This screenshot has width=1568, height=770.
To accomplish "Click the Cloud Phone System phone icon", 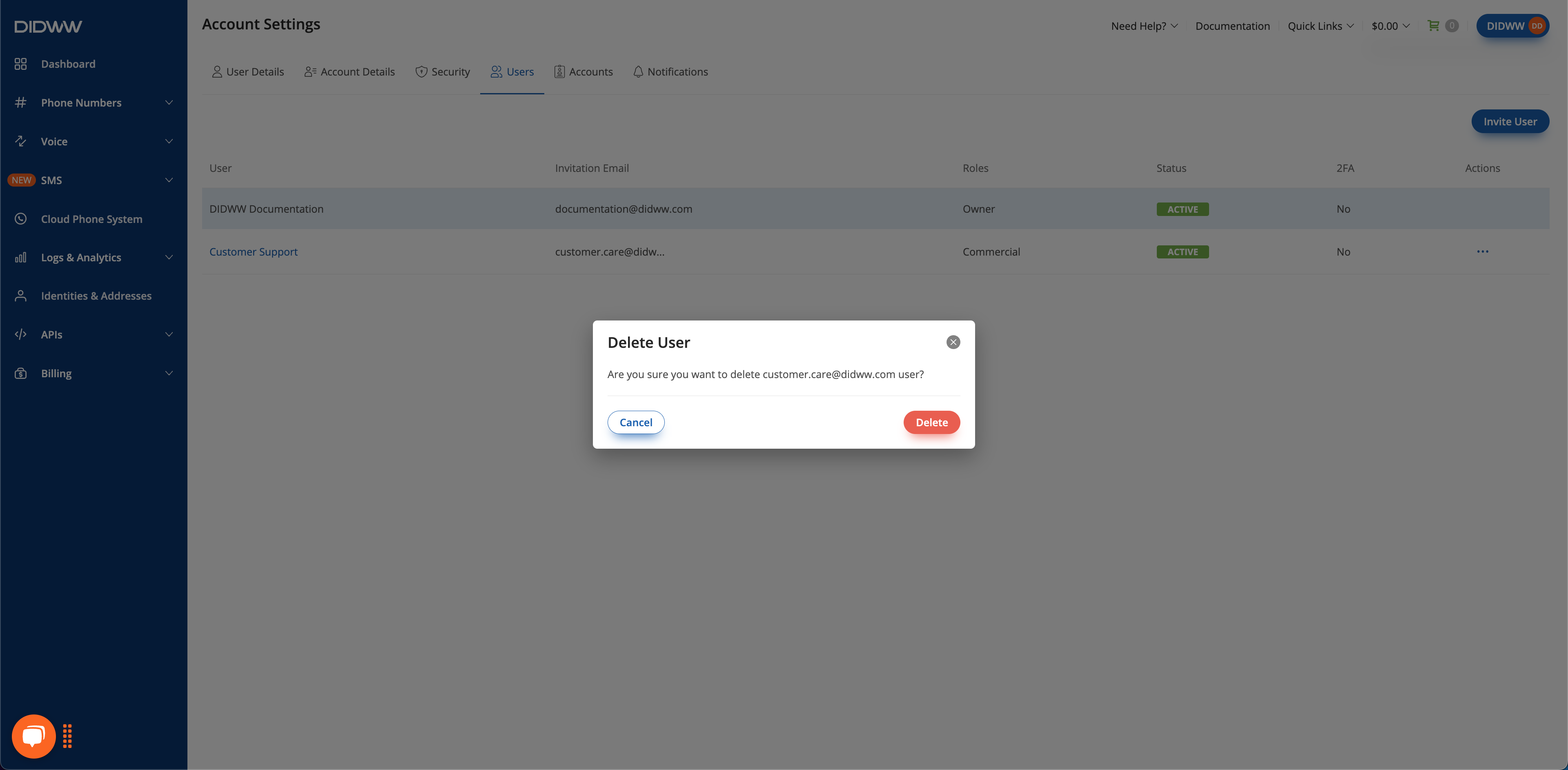I will point(21,218).
